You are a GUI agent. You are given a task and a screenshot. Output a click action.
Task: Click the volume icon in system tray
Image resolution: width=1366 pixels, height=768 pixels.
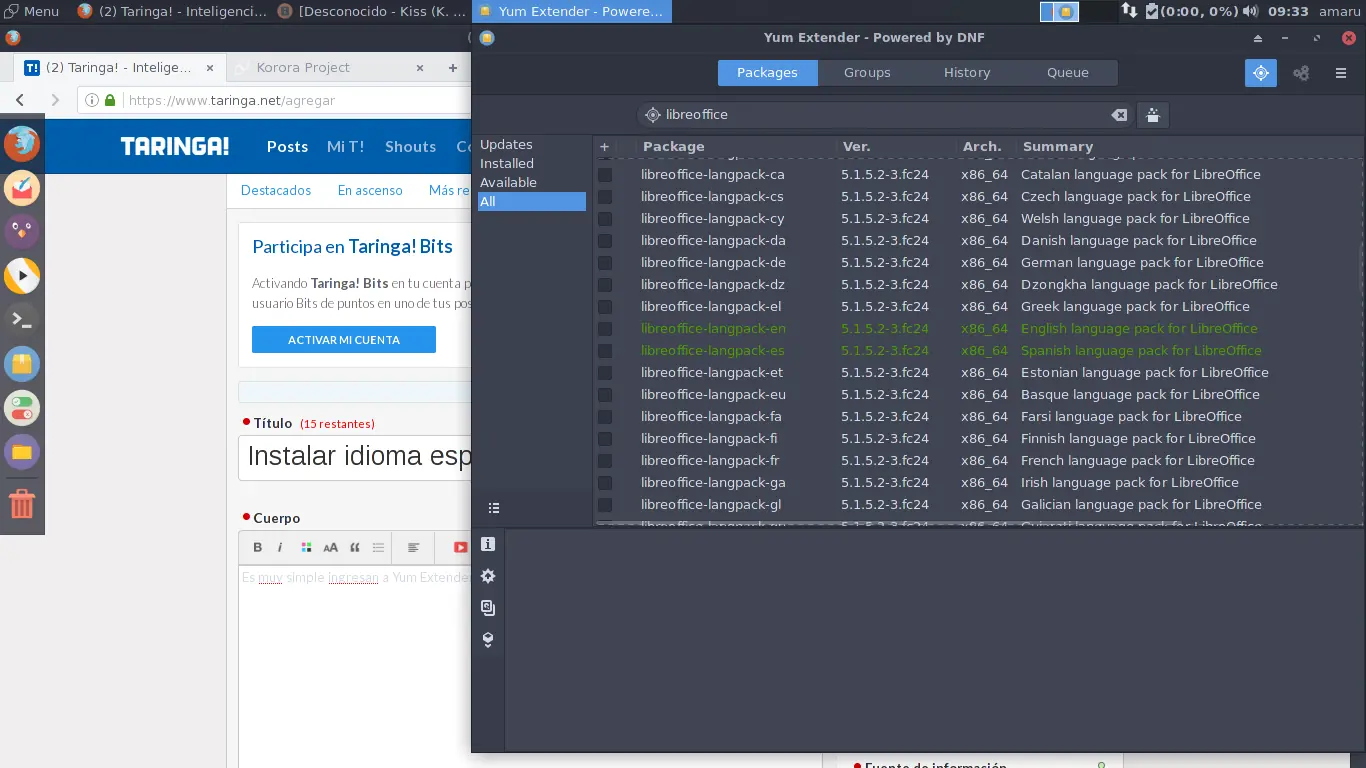(x=1249, y=11)
